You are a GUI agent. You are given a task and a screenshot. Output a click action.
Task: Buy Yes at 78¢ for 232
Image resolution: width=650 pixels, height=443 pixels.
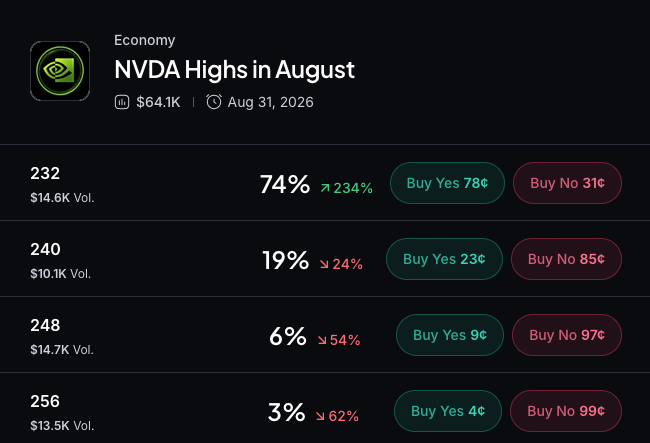(x=447, y=183)
